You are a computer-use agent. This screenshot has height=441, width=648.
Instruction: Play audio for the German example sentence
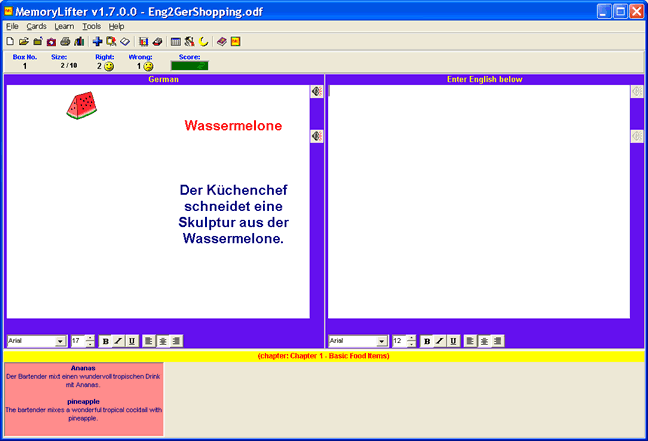317,136
